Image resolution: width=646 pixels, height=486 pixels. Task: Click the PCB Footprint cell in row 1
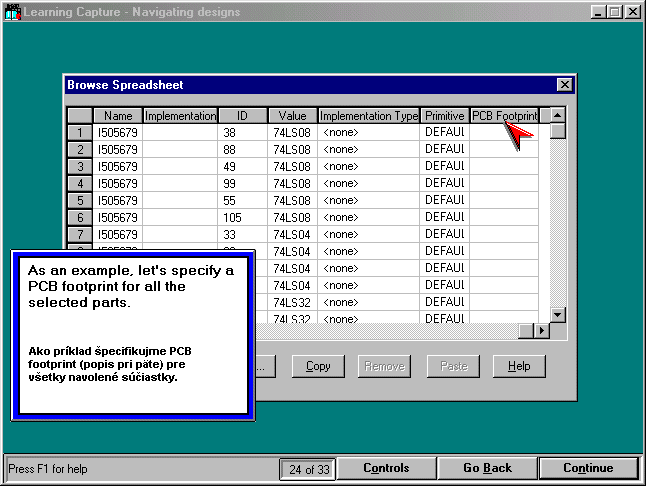coord(504,132)
